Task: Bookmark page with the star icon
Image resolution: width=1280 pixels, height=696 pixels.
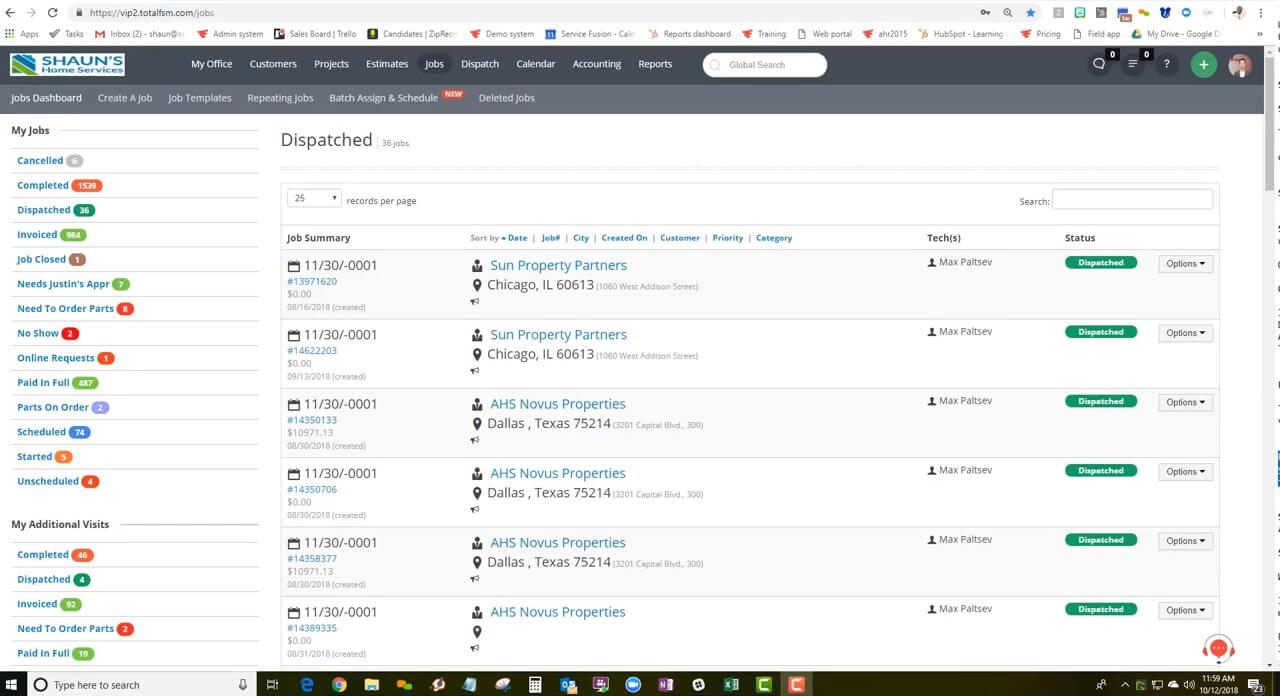Action: (1031, 13)
